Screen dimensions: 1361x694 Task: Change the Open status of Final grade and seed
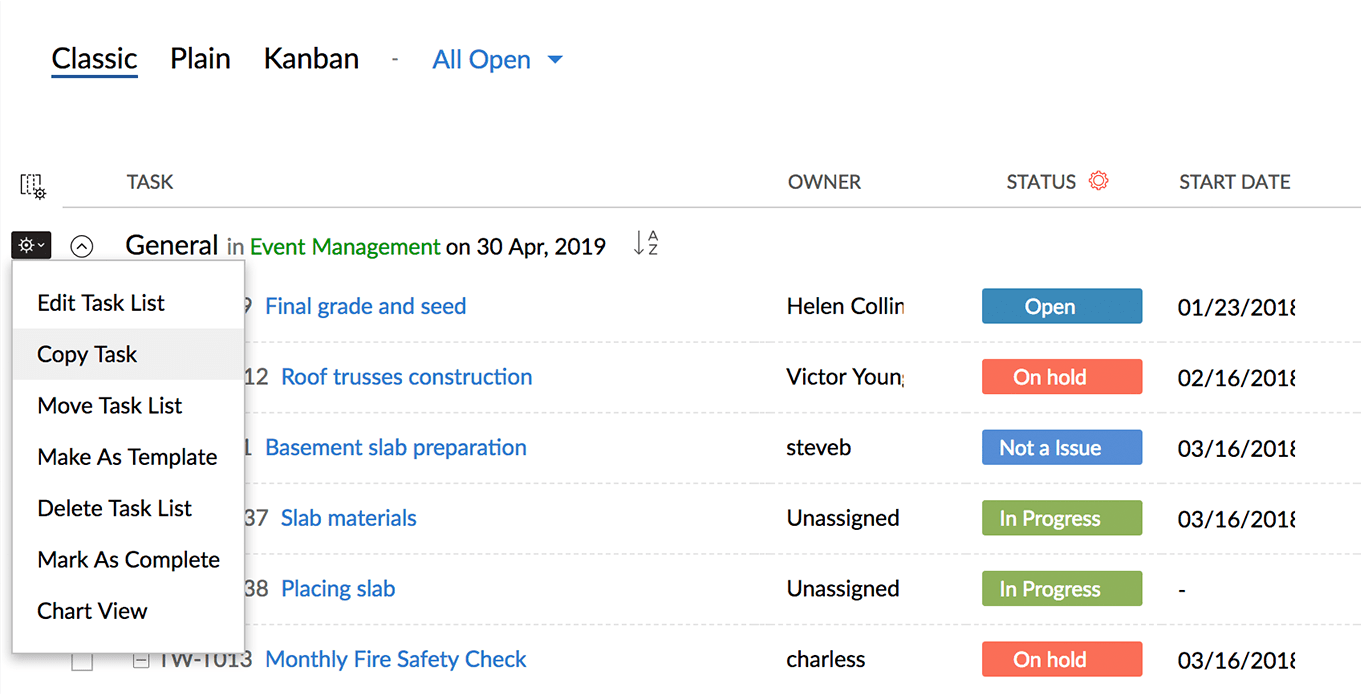pyautogui.click(x=1062, y=306)
